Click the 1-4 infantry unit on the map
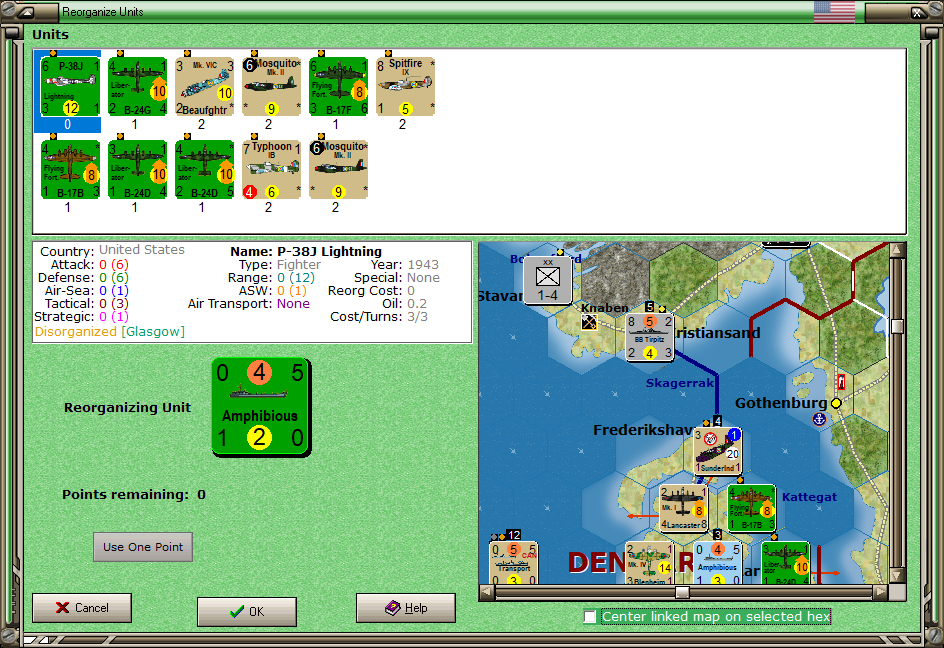 (547, 280)
